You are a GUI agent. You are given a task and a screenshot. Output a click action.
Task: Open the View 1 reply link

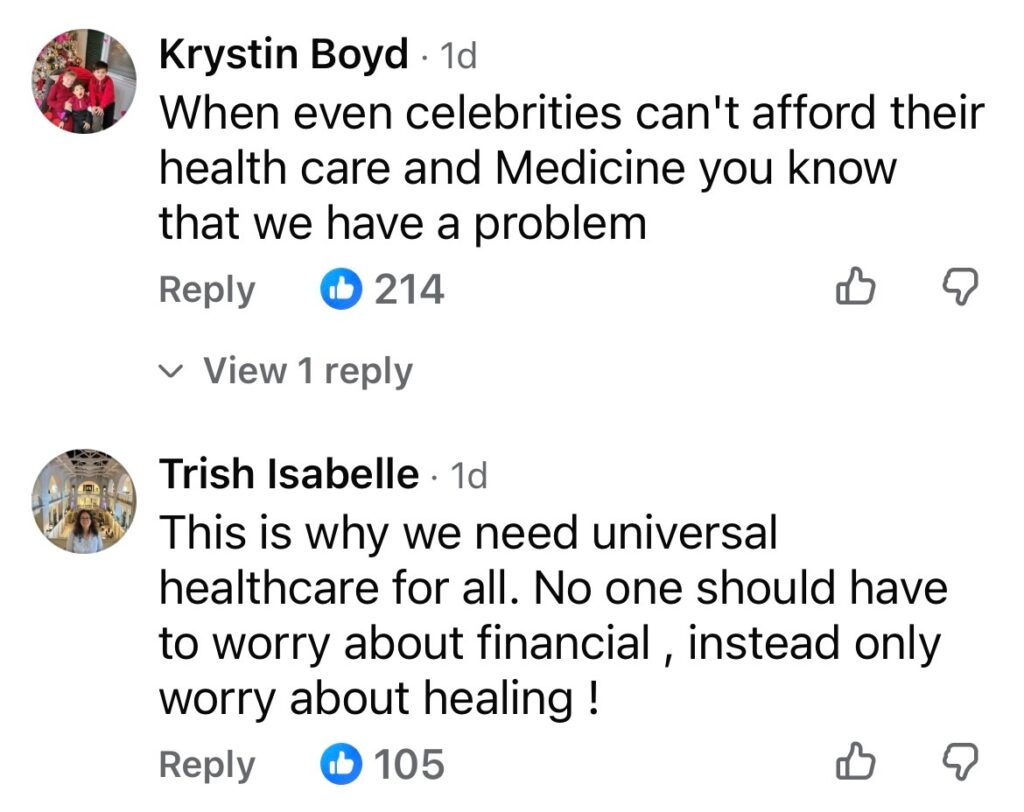307,371
